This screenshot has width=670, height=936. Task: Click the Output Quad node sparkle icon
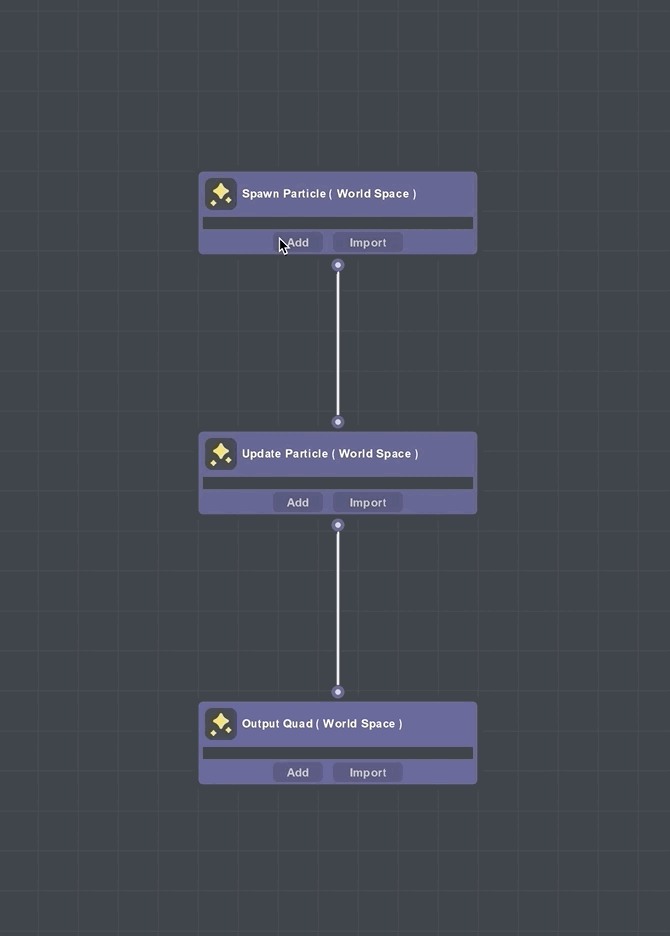[221, 724]
